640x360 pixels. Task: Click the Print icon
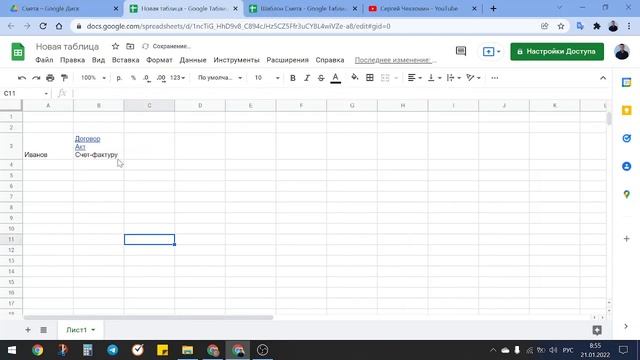(50, 78)
